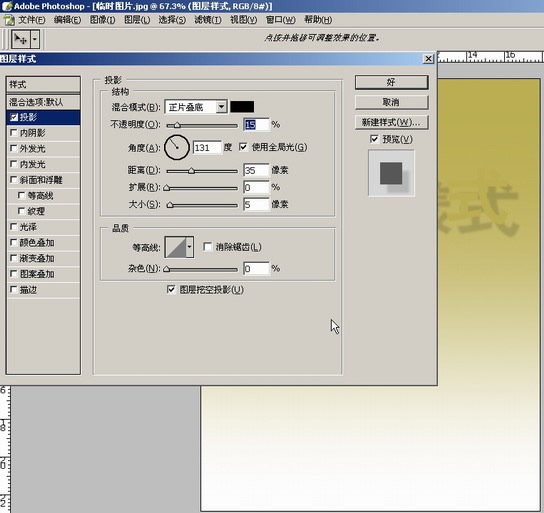Viewport: 544px width, 513px height.
Task: Open the 窗口(W) menu
Action: point(280,20)
